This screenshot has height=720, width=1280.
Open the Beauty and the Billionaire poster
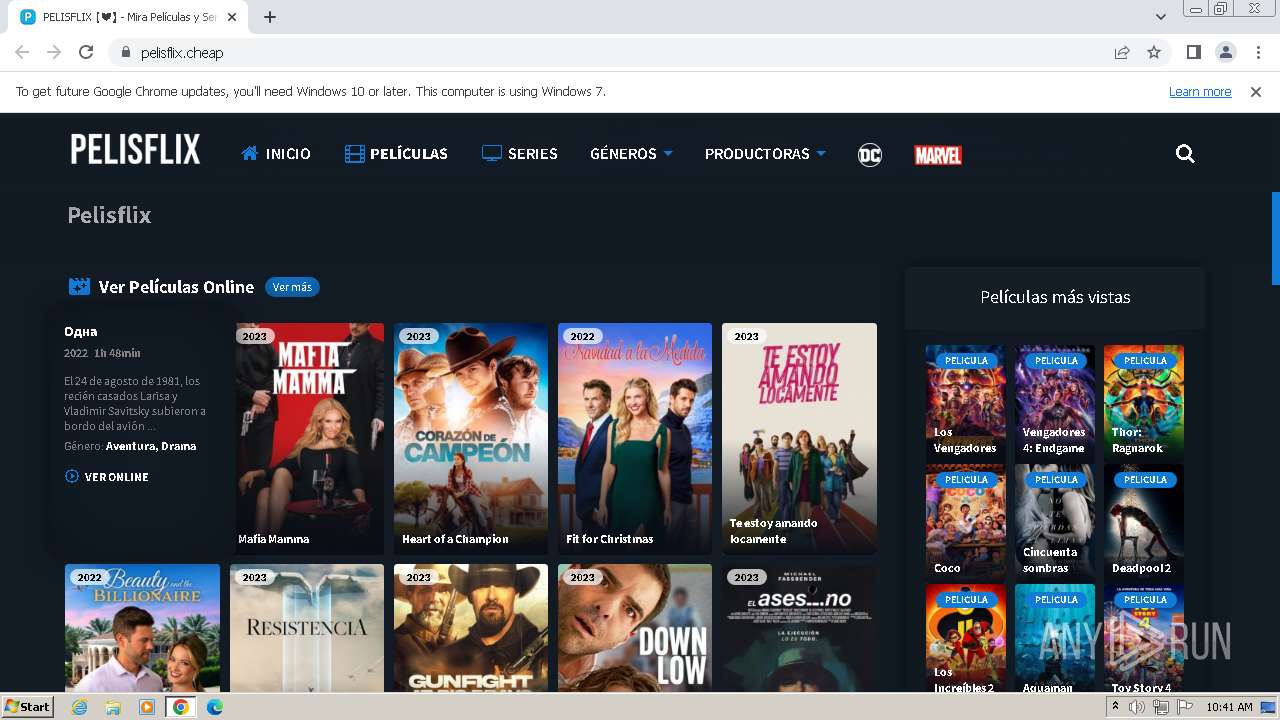143,628
